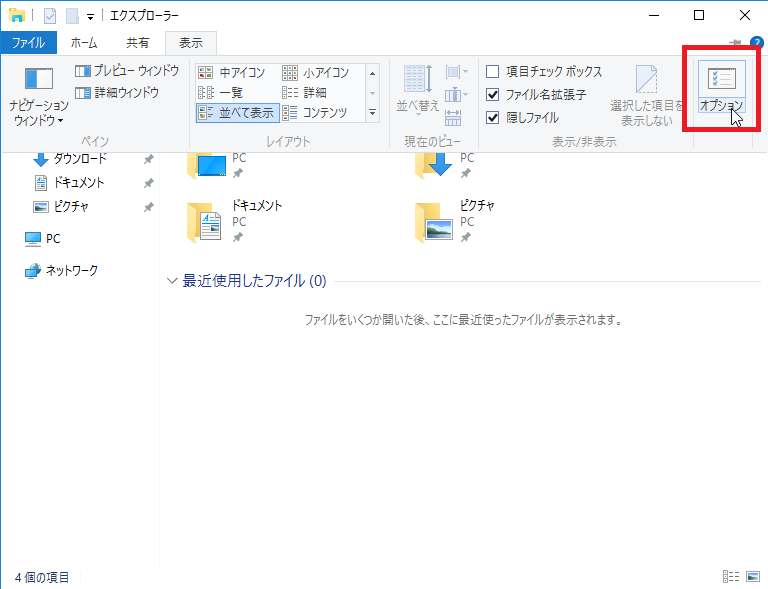
Task: Select PC in navigation pane
Action: click(42, 238)
